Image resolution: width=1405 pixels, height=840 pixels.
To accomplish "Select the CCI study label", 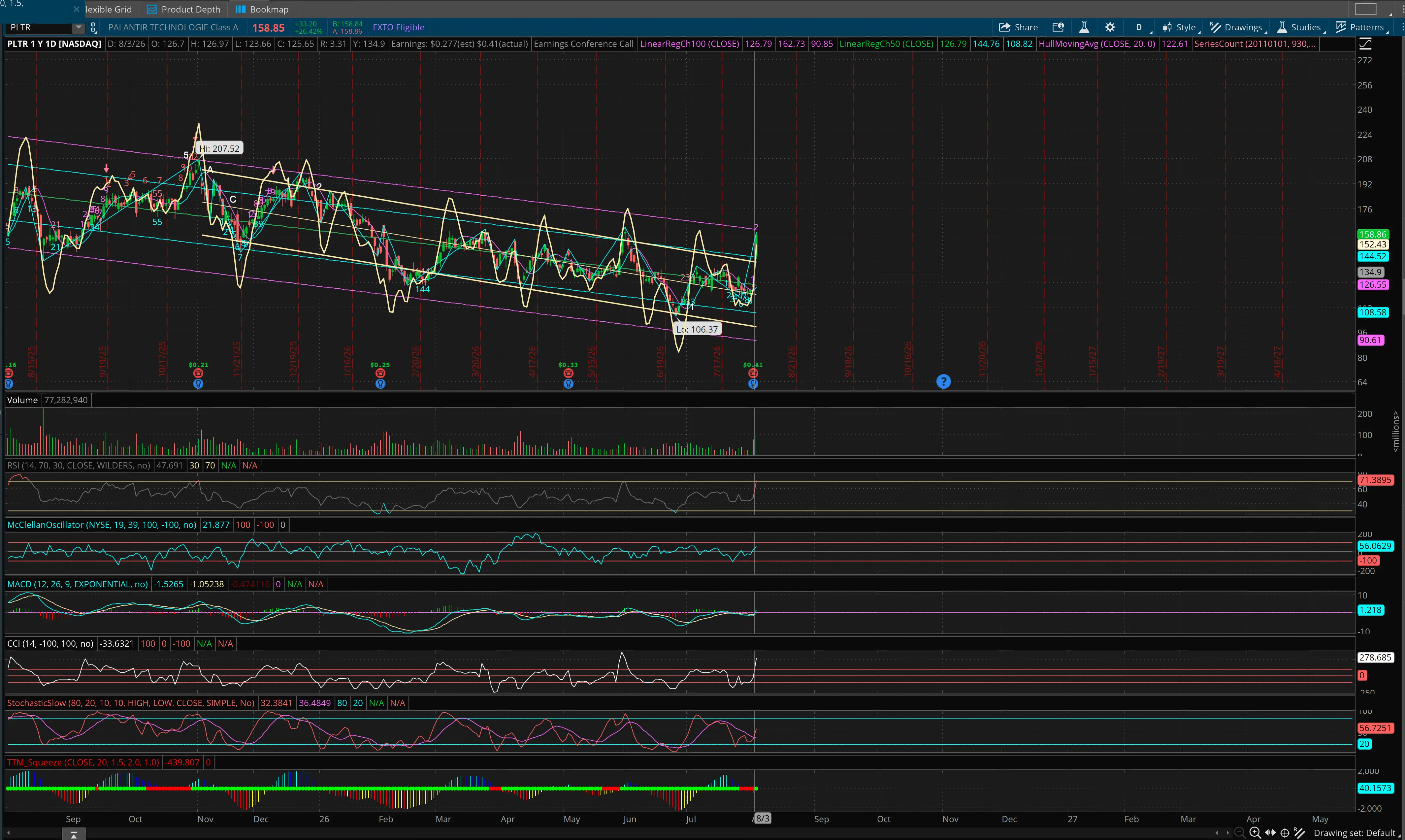I will [x=50, y=644].
